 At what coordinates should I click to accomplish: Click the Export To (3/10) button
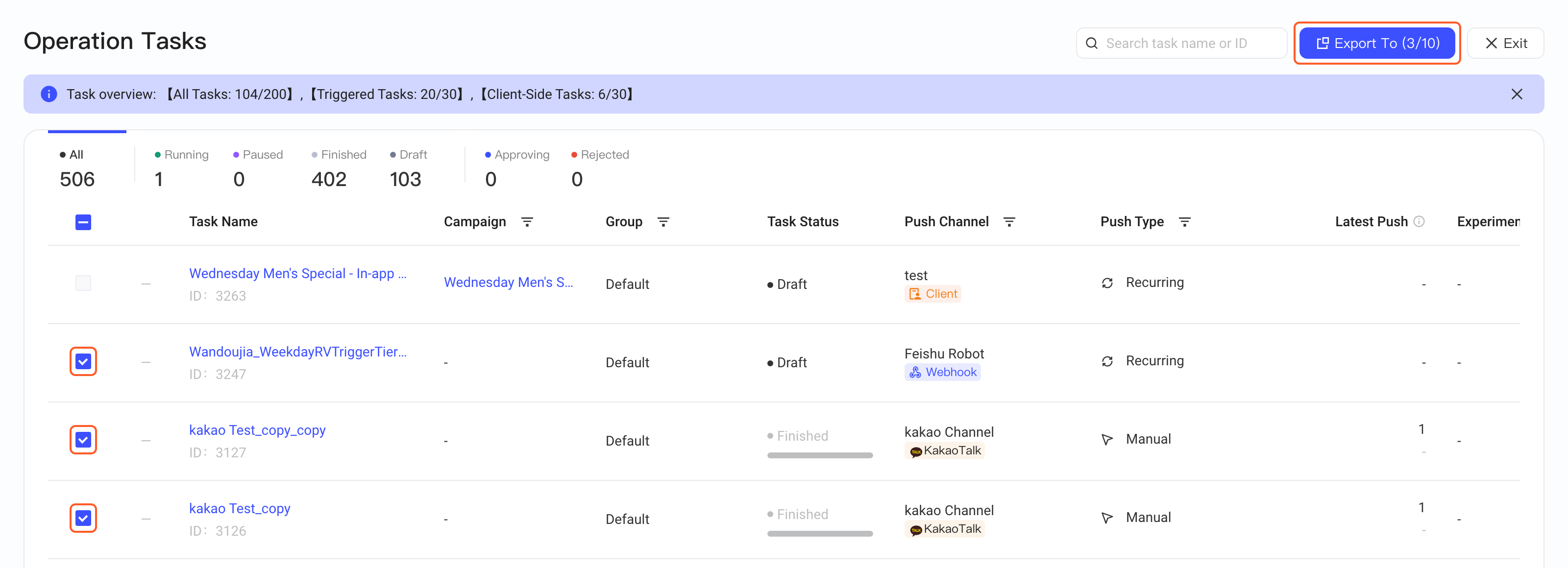point(1377,43)
